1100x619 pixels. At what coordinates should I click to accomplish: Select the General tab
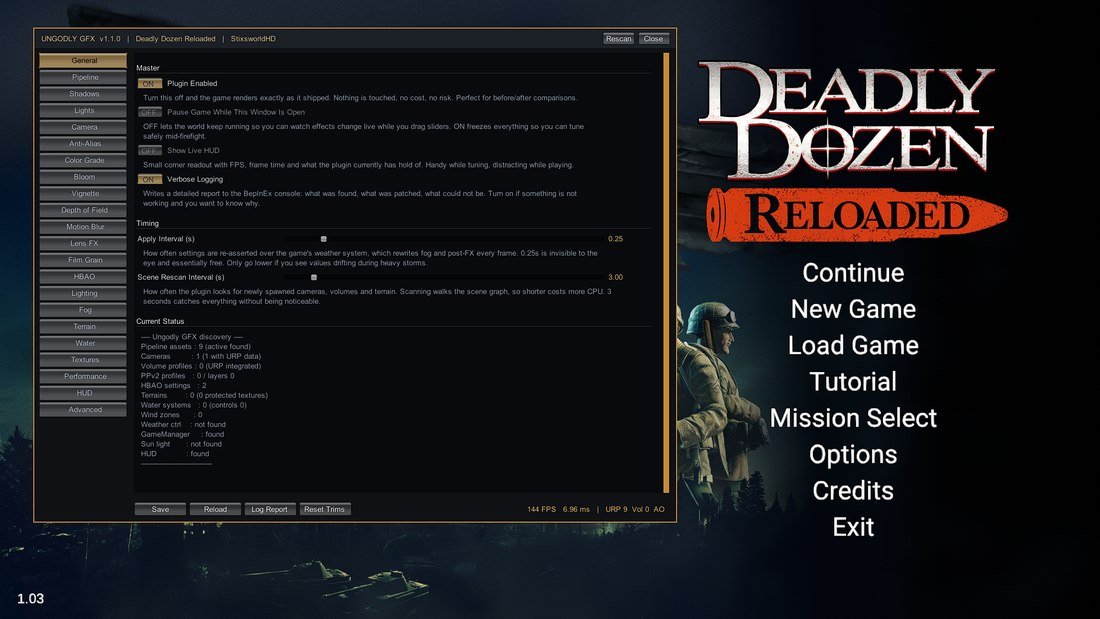click(x=83, y=61)
